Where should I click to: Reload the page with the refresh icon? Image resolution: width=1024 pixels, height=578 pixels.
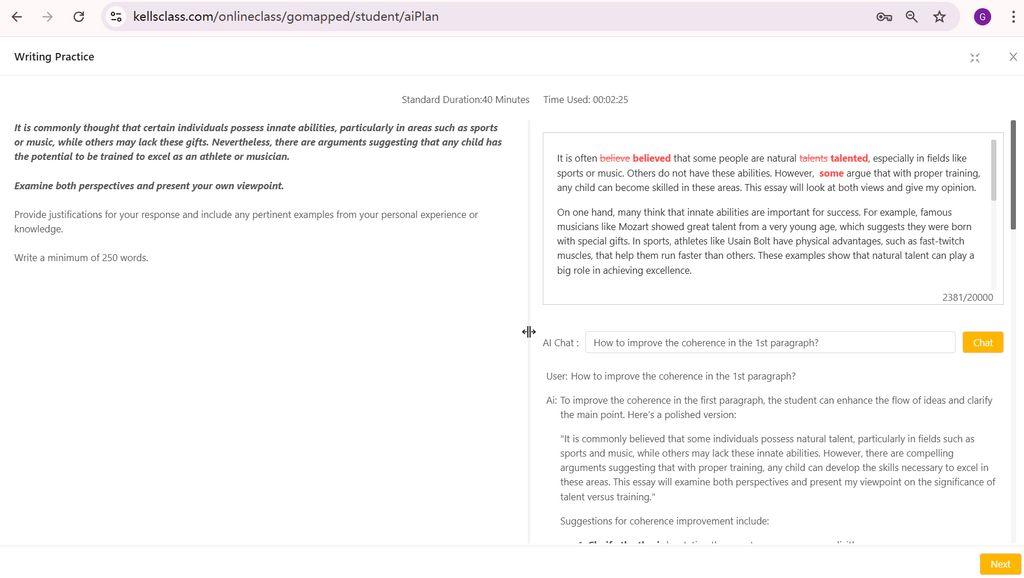(x=79, y=16)
